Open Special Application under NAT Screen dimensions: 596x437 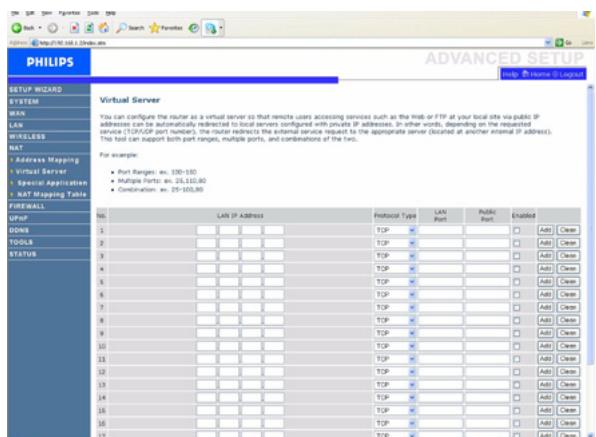(52, 183)
